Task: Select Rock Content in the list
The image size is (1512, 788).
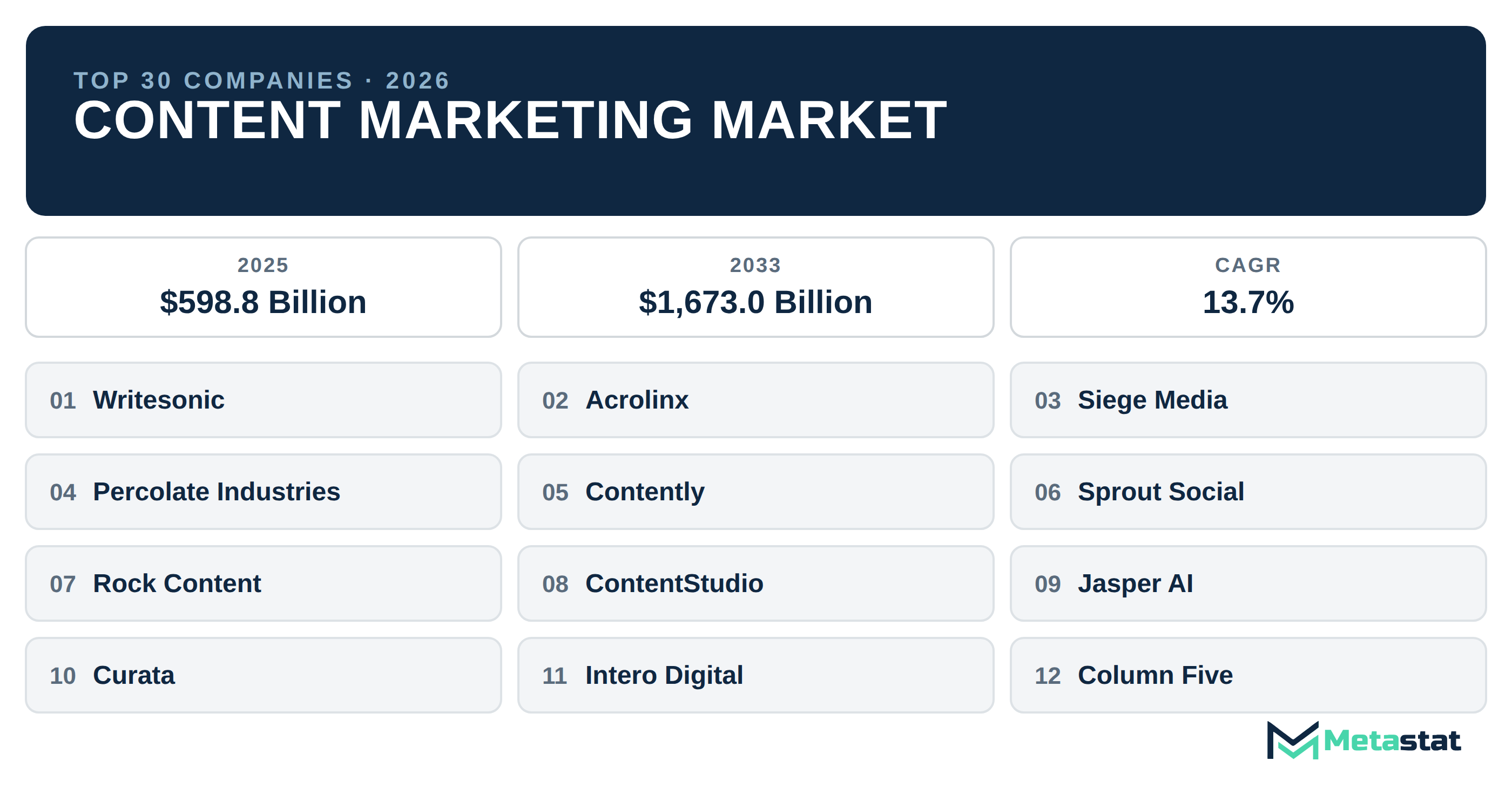Action: click(x=264, y=584)
